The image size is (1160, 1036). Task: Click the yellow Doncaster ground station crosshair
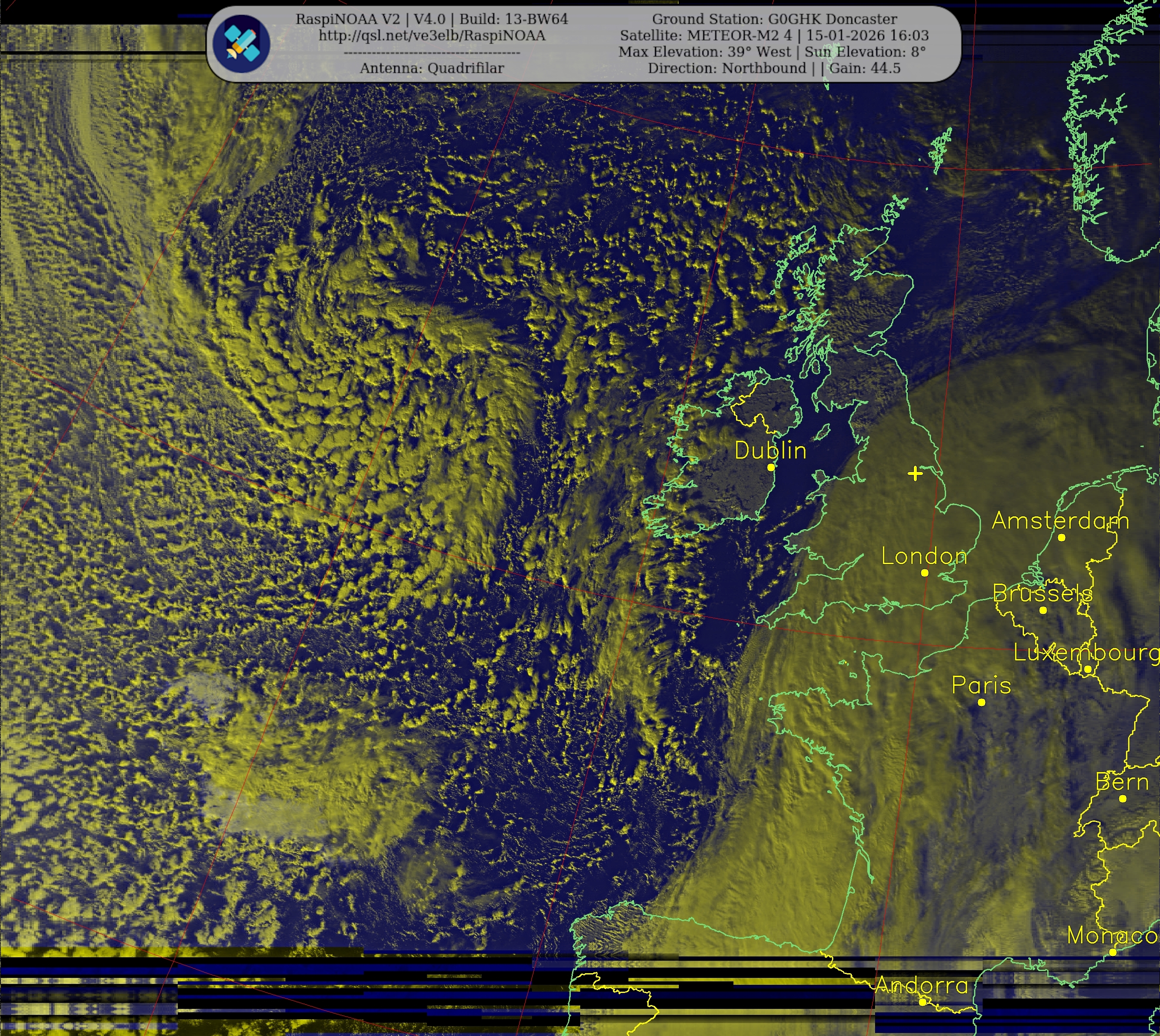point(915,474)
